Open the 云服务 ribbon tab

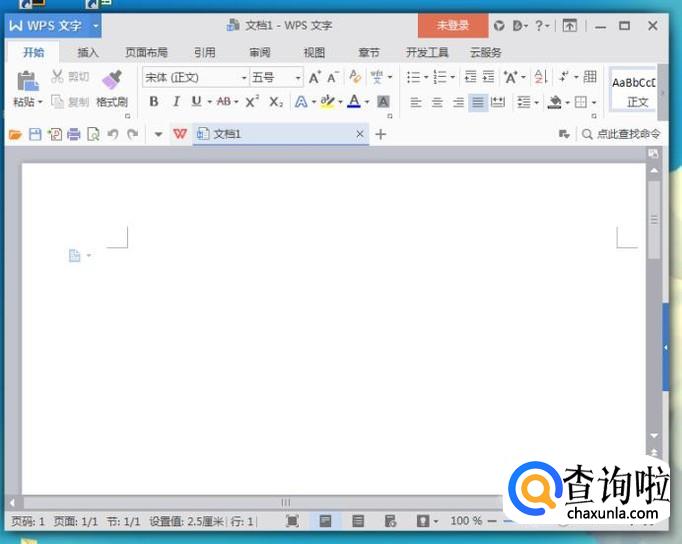point(485,53)
